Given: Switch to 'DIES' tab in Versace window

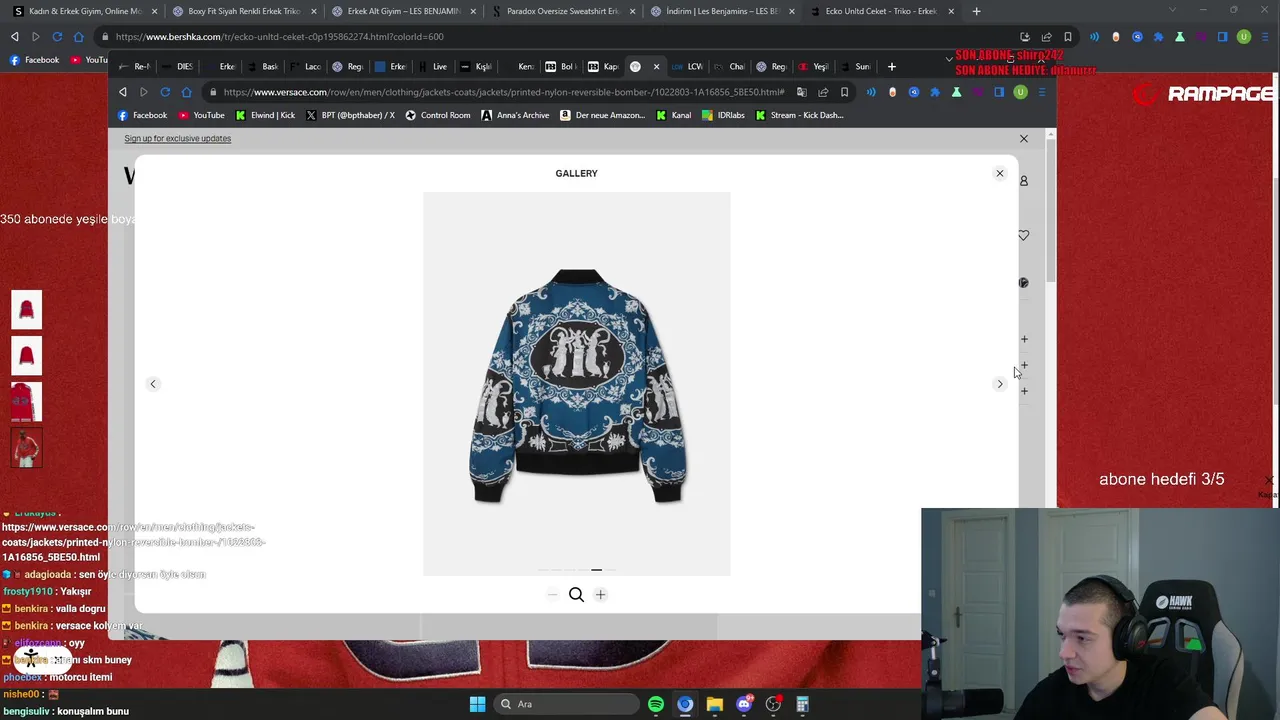Looking at the screenshot, I should click(x=177, y=67).
